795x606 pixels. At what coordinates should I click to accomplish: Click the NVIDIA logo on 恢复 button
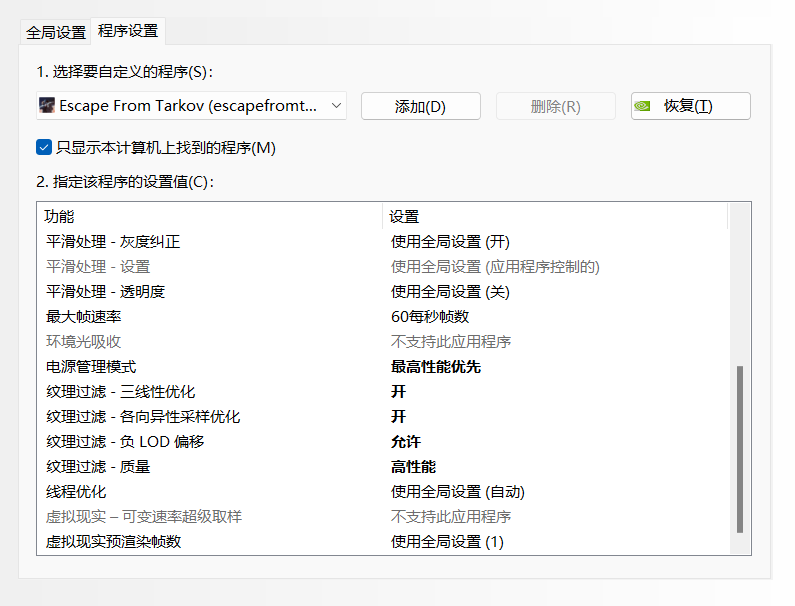642,106
